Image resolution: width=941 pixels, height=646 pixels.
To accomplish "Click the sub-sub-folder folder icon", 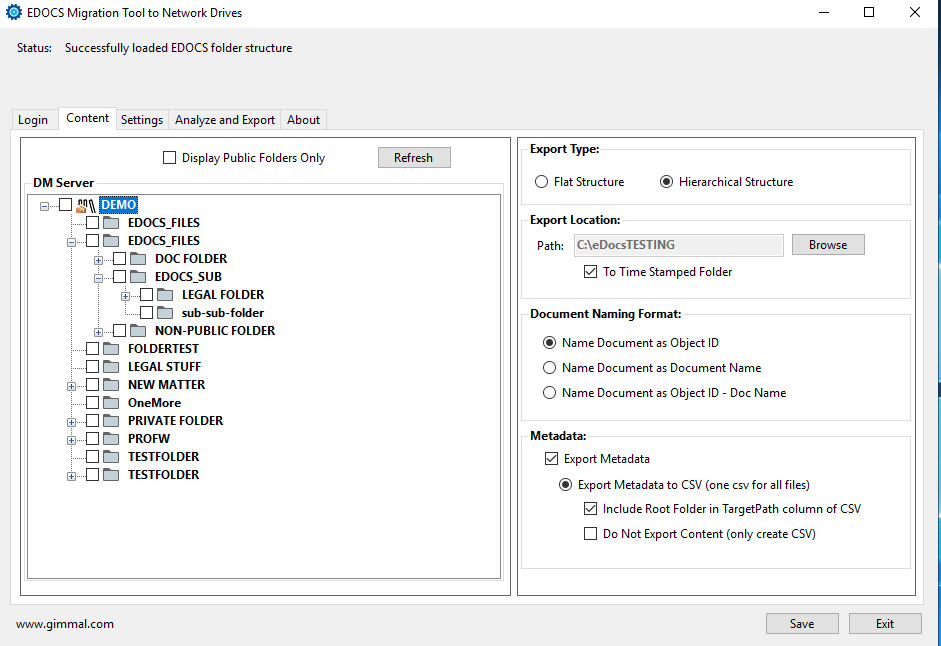I will 165,313.
